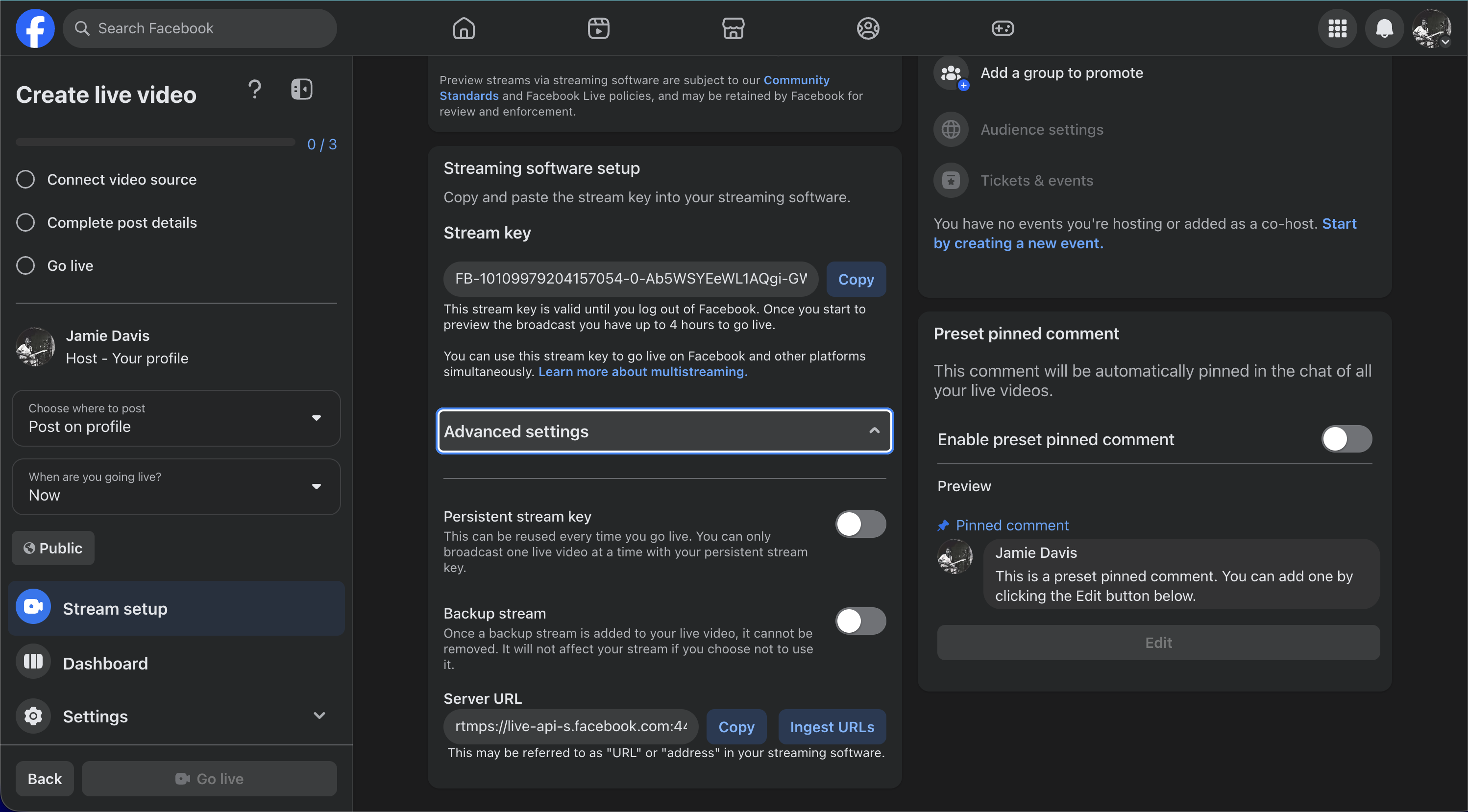This screenshot has height=812, width=1468.
Task: Click the setup progress bar
Action: (155, 142)
